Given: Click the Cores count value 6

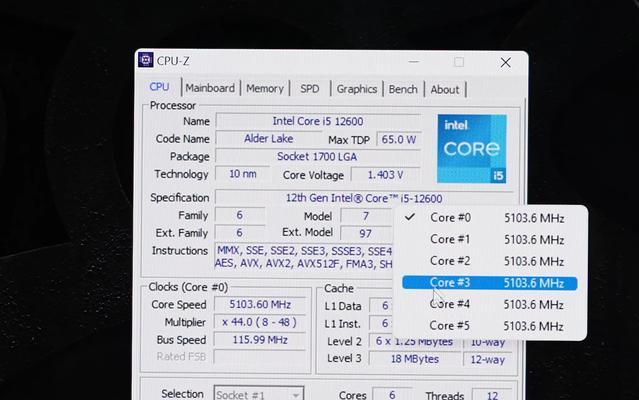Looking at the screenshot, I should pos(392,395).
